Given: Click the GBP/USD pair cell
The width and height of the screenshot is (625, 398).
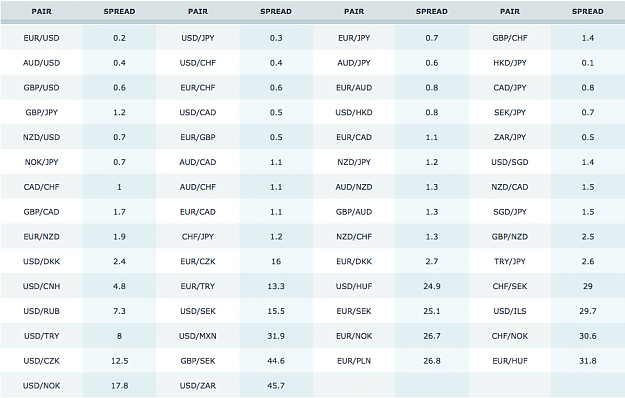Looking at the screenshot, I should [41, 88].
